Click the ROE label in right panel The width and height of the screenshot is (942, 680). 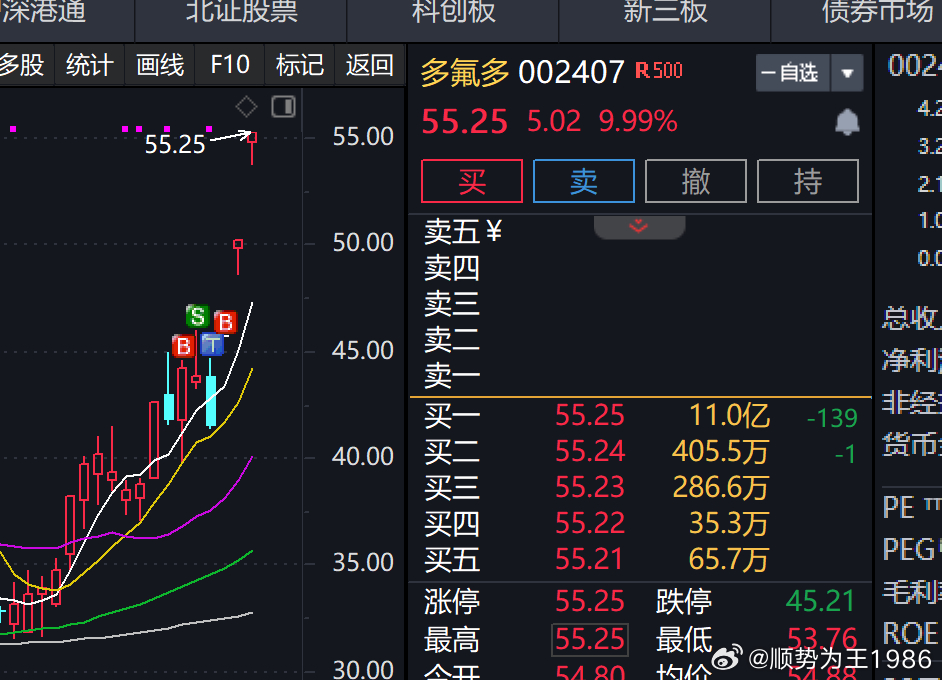(910, 634)
